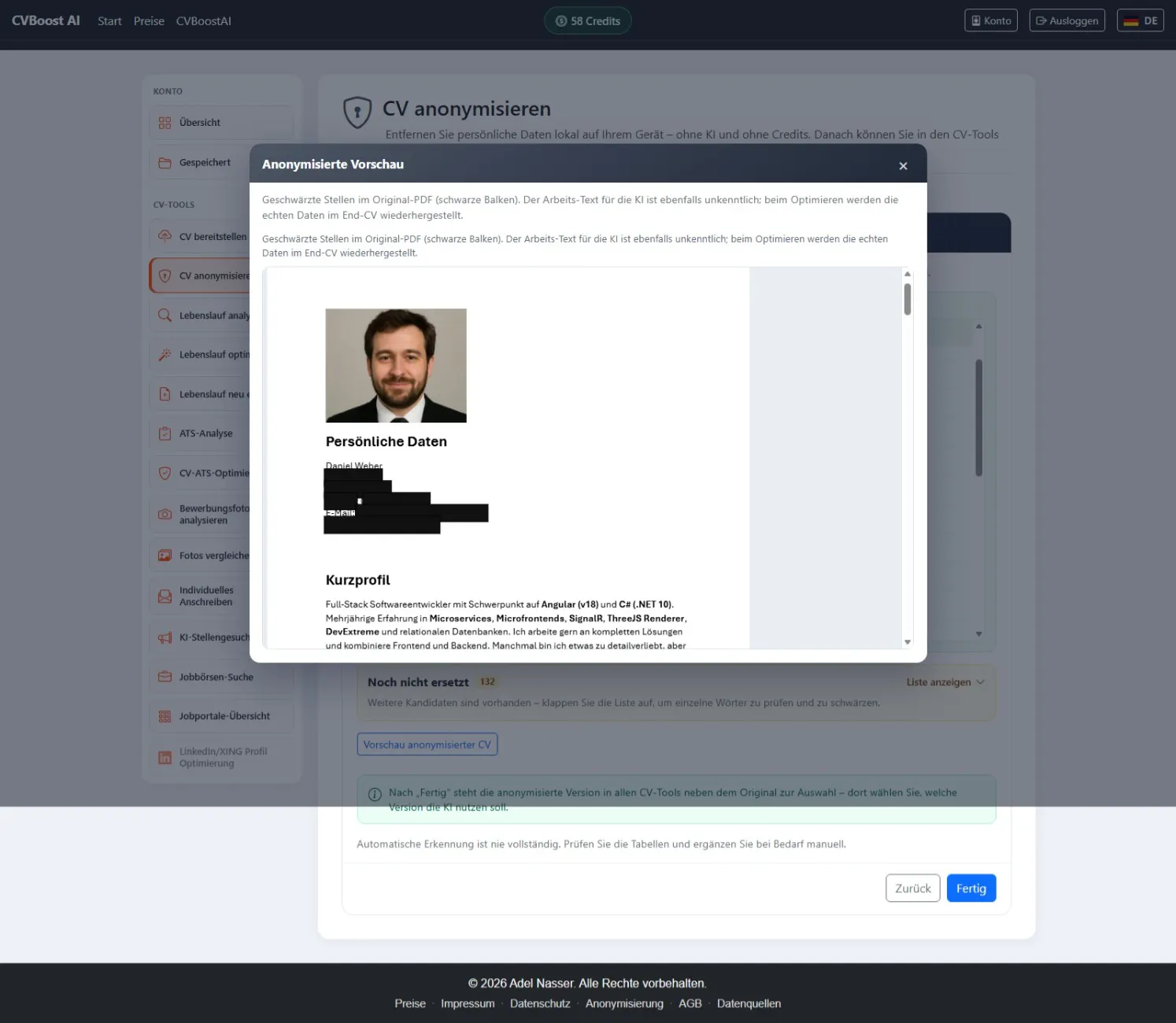Open Übersicht in sidebar
Screen dimensions: 1176x1023
click(x=221, y=123)
